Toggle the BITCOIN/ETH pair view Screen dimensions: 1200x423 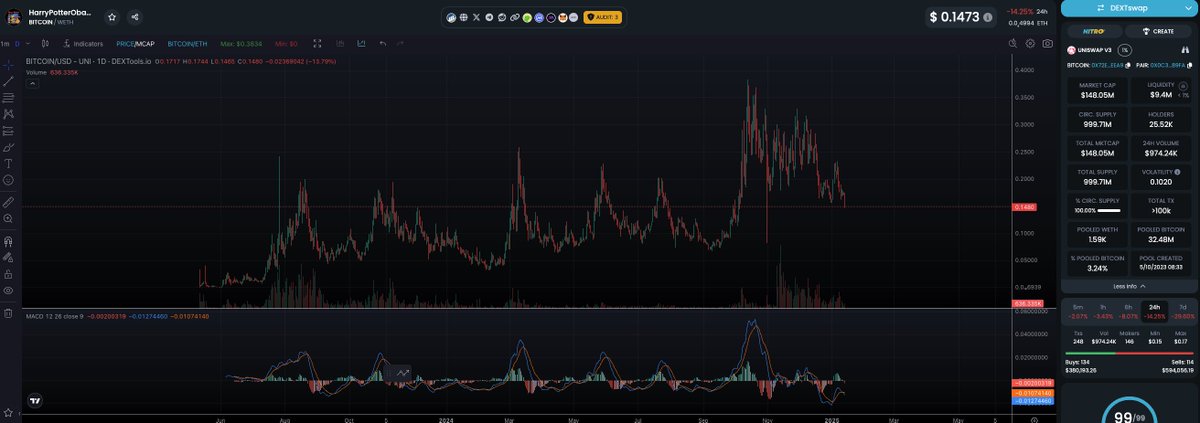click(188, 44)
